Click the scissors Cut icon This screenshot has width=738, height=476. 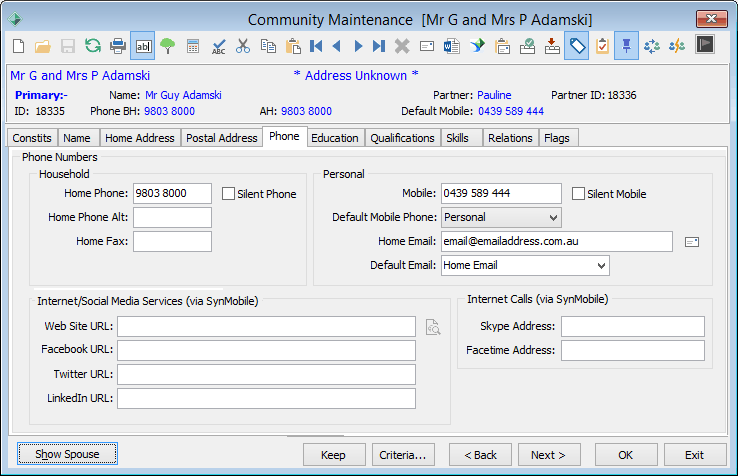tap(243, 46)
